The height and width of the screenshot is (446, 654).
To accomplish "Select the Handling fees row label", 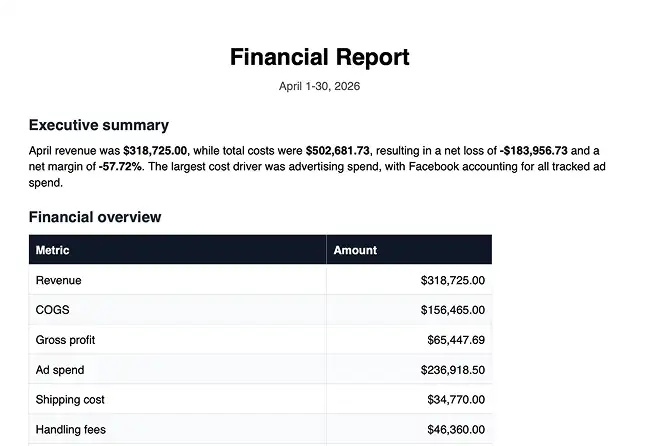I will click(71, 430).
